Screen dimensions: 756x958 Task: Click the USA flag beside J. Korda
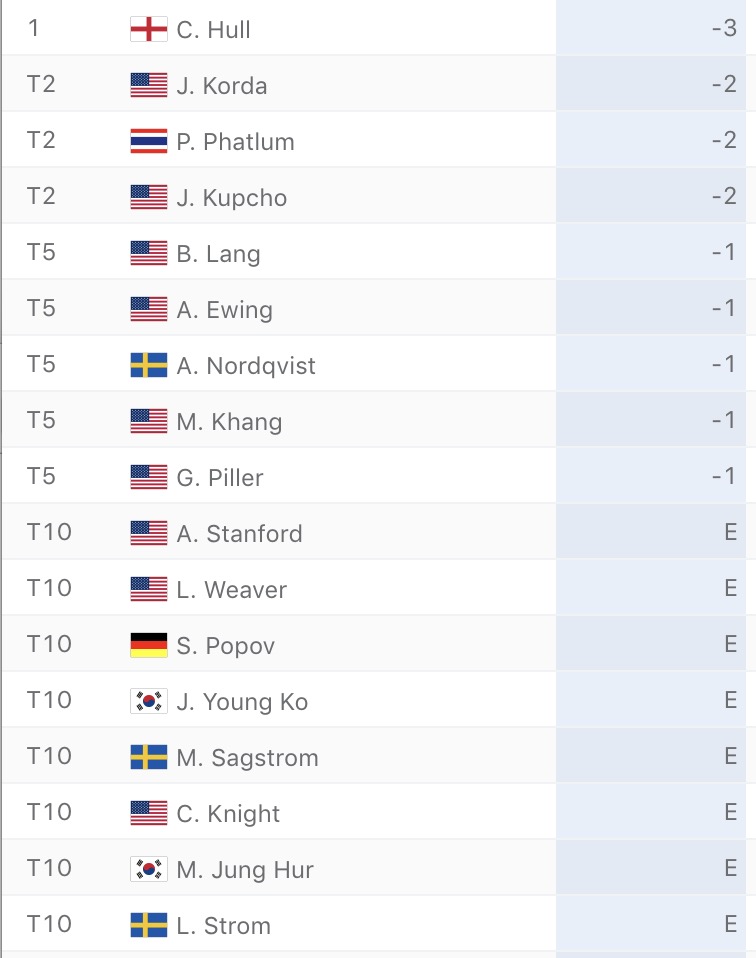149,85
